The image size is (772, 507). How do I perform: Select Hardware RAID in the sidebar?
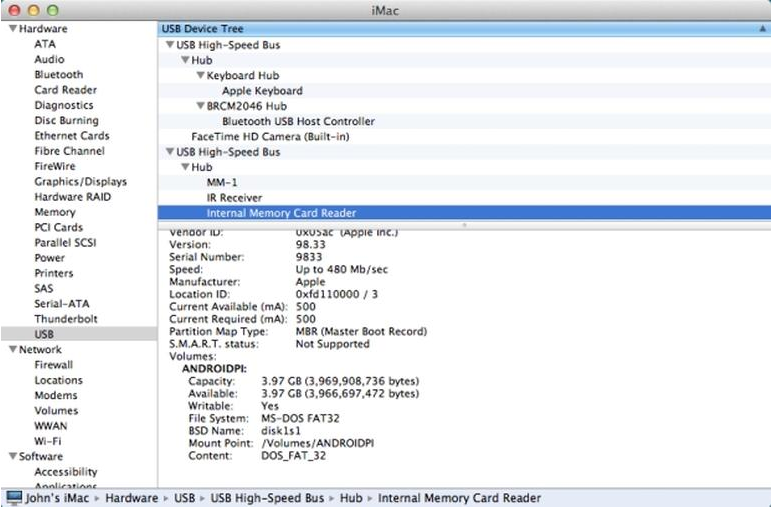tap(72, 196)
